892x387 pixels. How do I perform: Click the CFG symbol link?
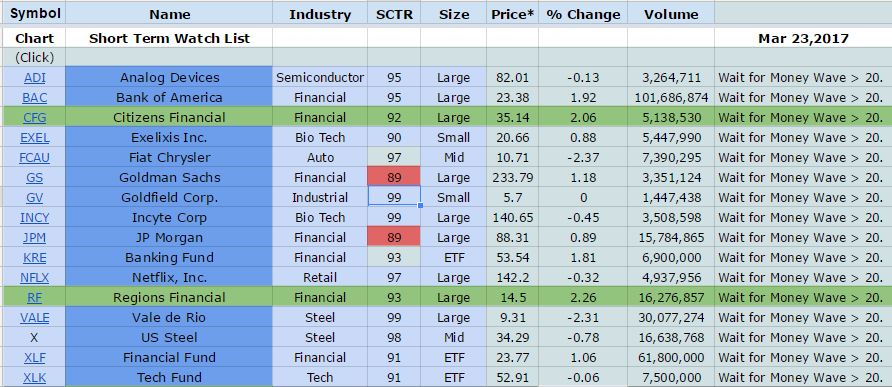coord(34,118)
